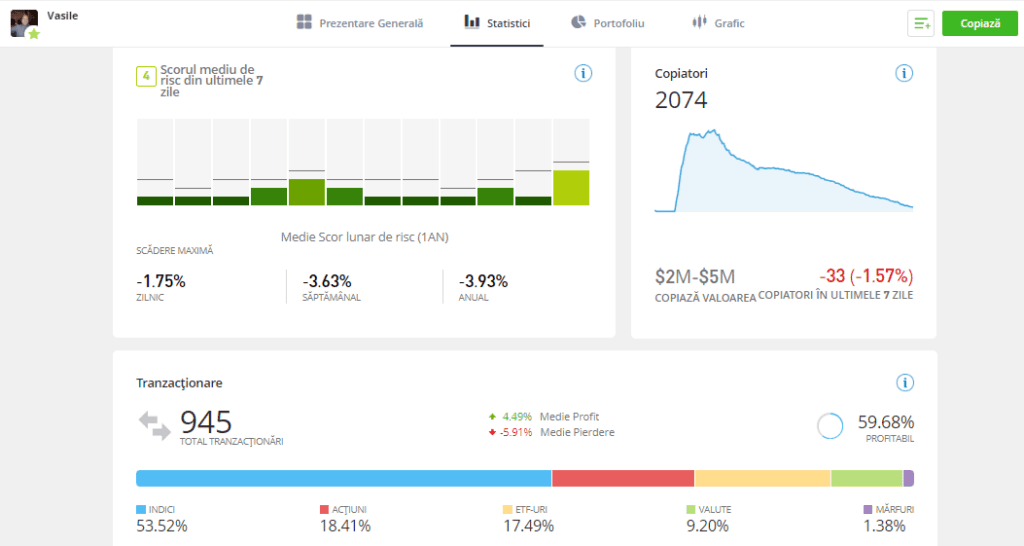Select the Statistici tab
The height and width of the screenshot is (546, 1024).
pyautogui.click(x=497, y=23)
